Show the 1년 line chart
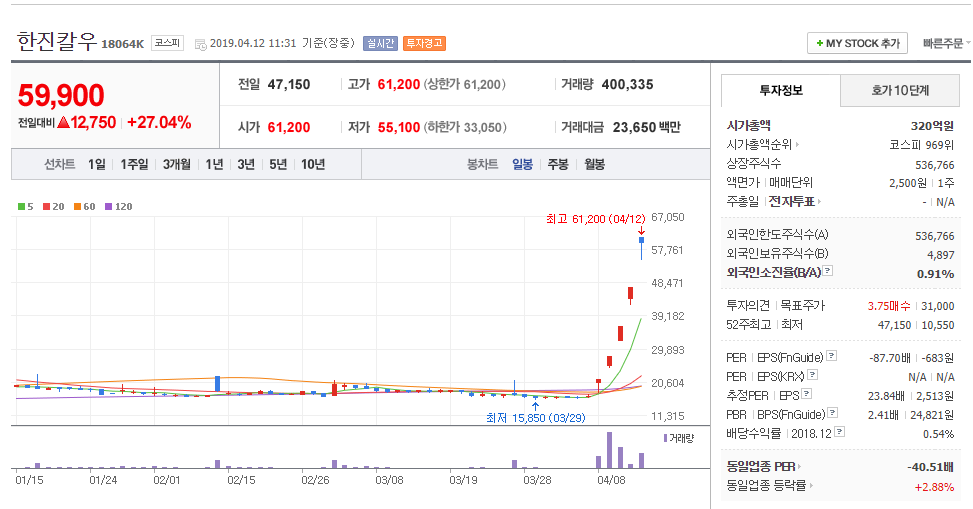Image resolution: width=973 pixels, height=509 pixels. pos(214,164)
